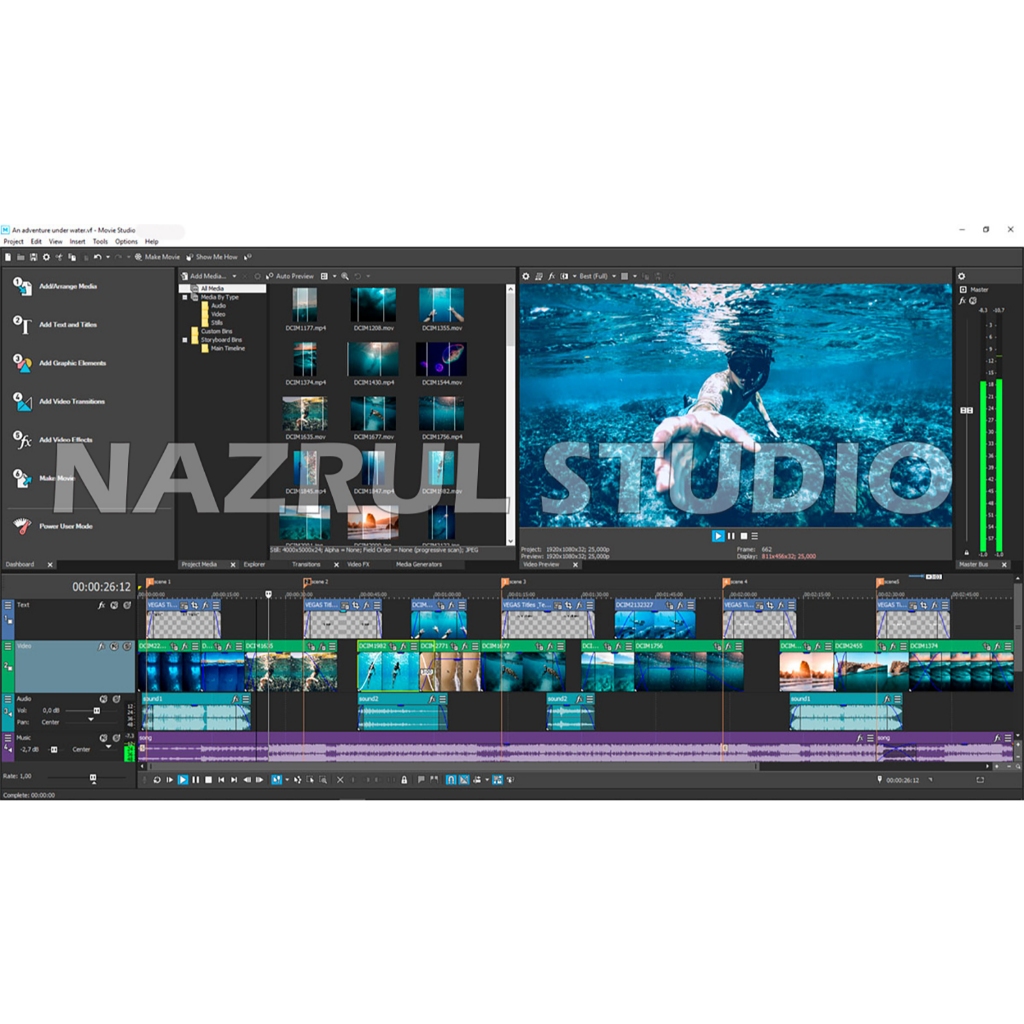Open video preview settings gear icon

pyautogui.click(x=526, y=276)
